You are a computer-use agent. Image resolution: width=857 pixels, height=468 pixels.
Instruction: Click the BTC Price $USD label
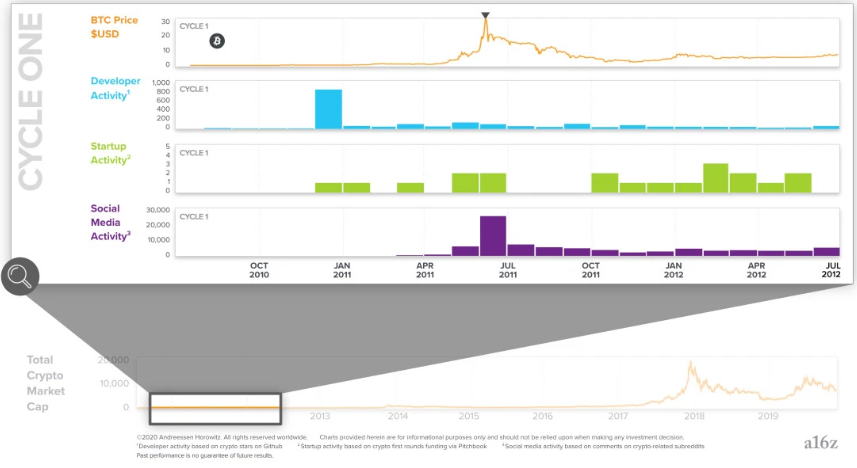tap(114, 26)
